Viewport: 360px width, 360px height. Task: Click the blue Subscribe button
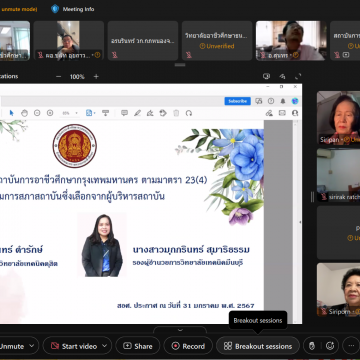[238, 101]
